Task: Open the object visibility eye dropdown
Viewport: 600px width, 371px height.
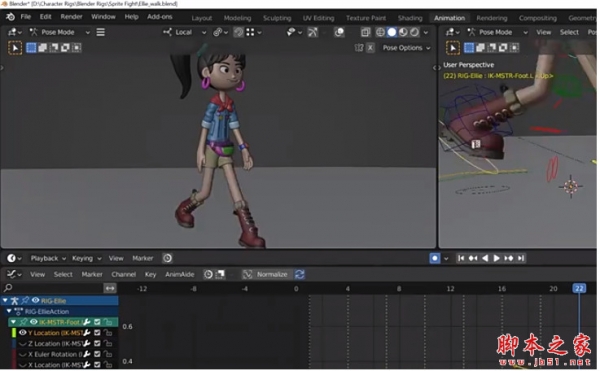Action: coord(294,32)
